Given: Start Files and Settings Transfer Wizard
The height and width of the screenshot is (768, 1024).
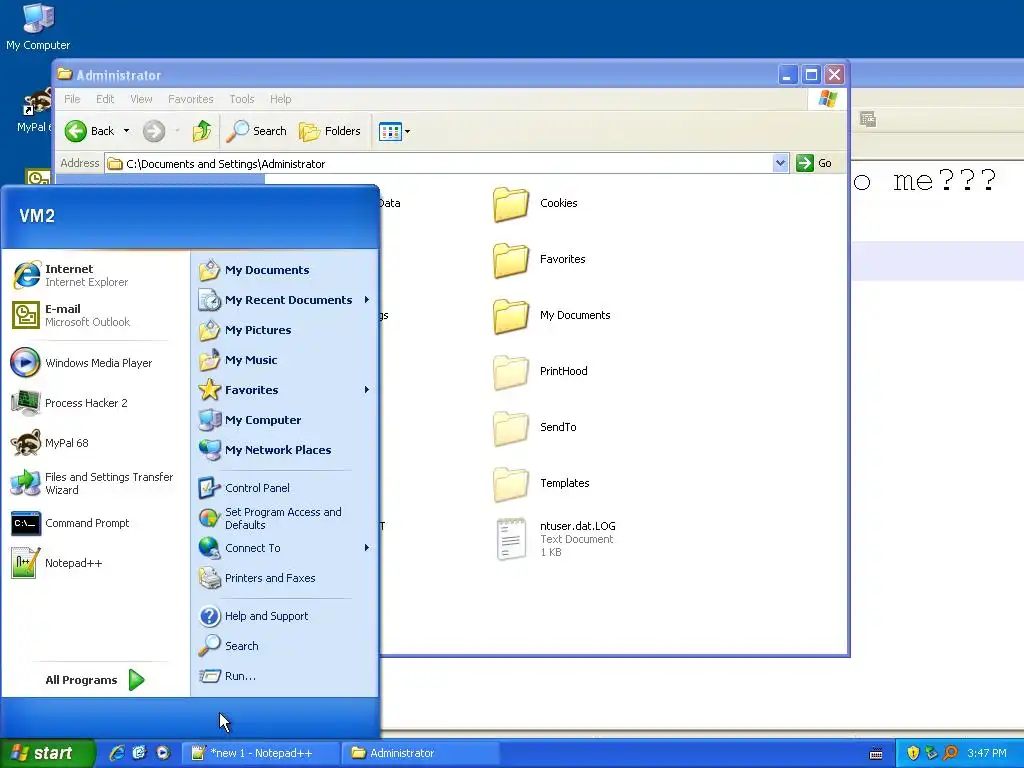Looking at the screenshot, I should pyautogui.click(x=95, y=483).
